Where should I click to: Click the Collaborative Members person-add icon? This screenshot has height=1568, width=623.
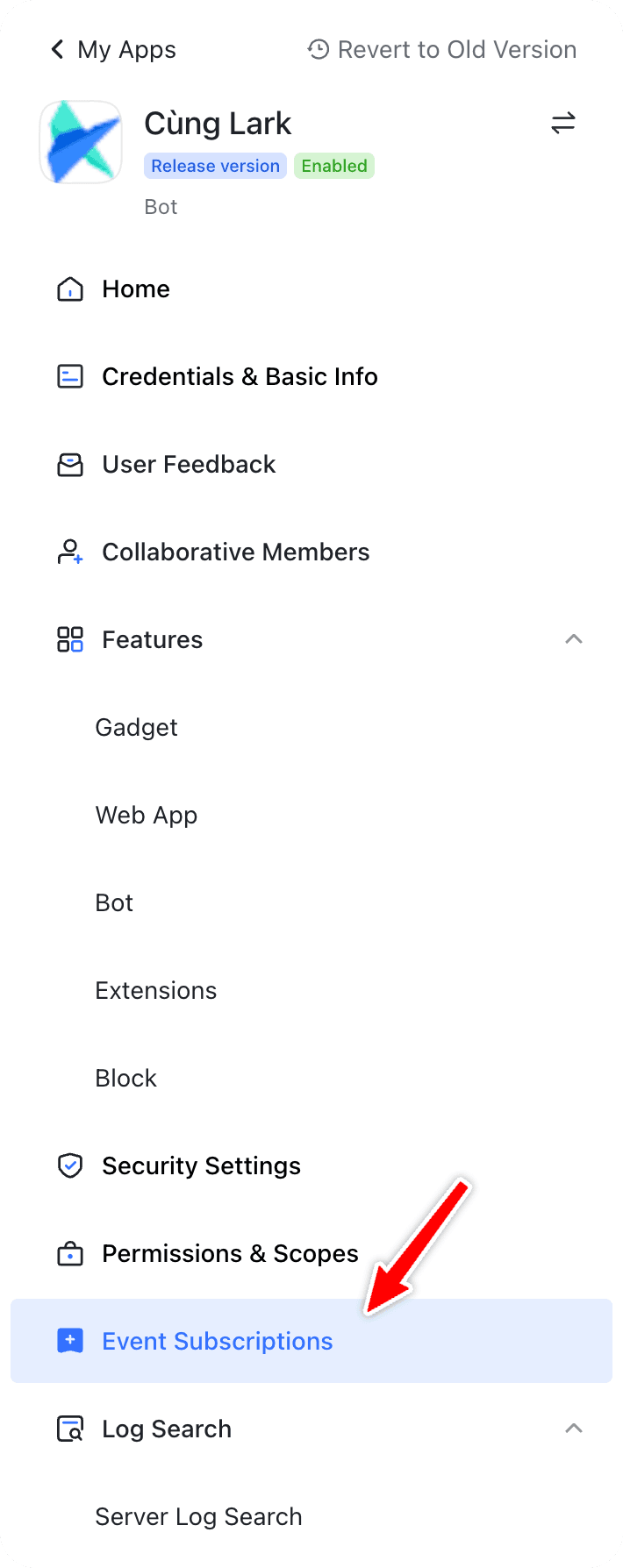[69, 552]
